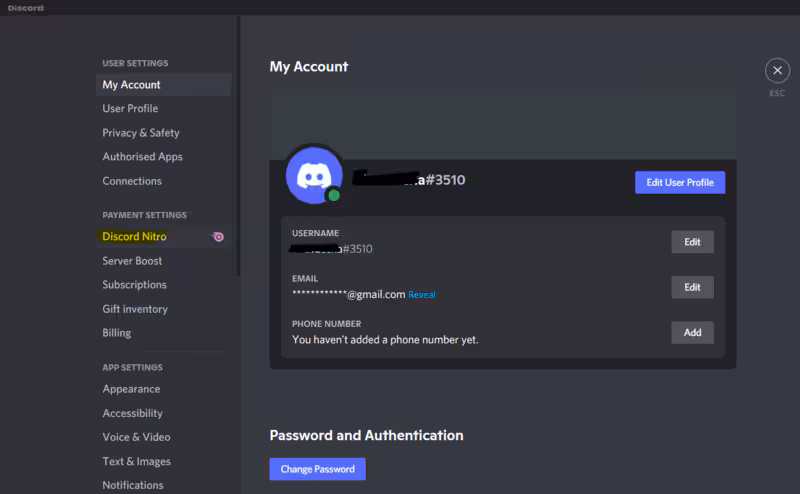Open Privacy & Safety settings
Image resolution: width=800 pixels, height=494 pixels.
coord(141,133)
